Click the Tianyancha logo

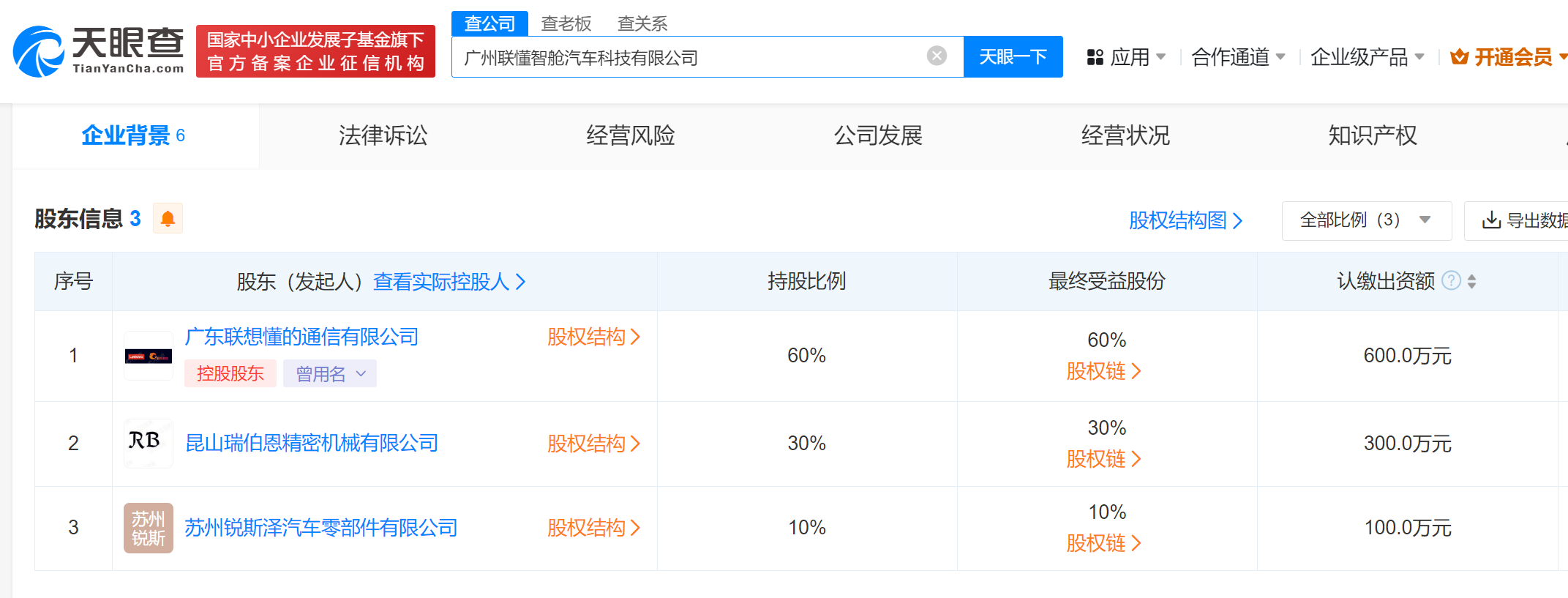99,51
